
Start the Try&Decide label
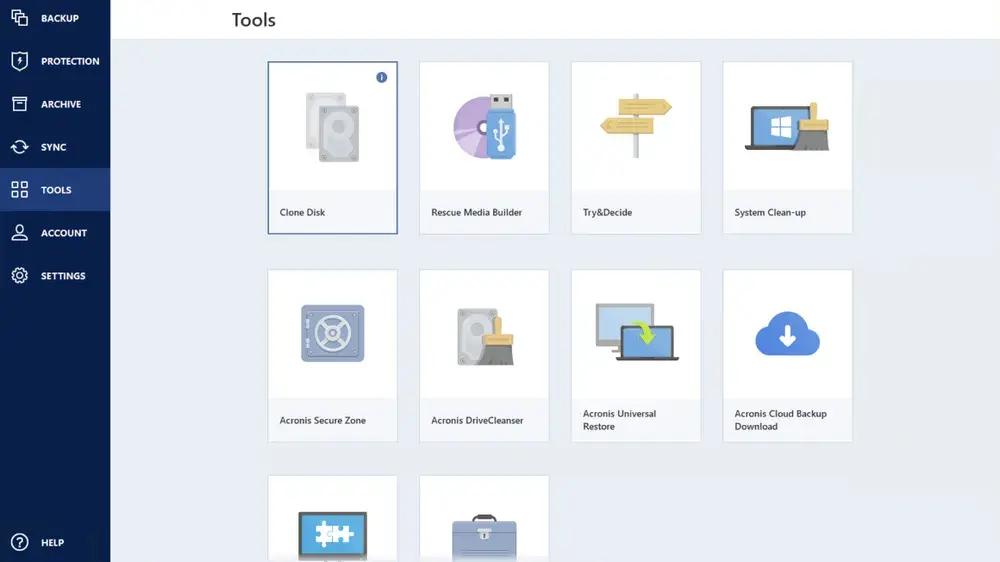(x=607, y=212)
